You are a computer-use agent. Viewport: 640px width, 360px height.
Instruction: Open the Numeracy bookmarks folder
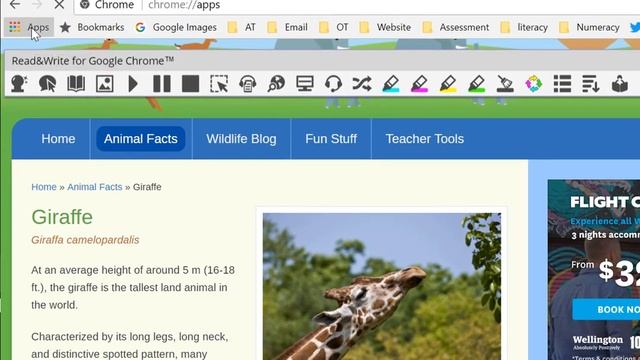pyautogui.click(x=589, y=27)
